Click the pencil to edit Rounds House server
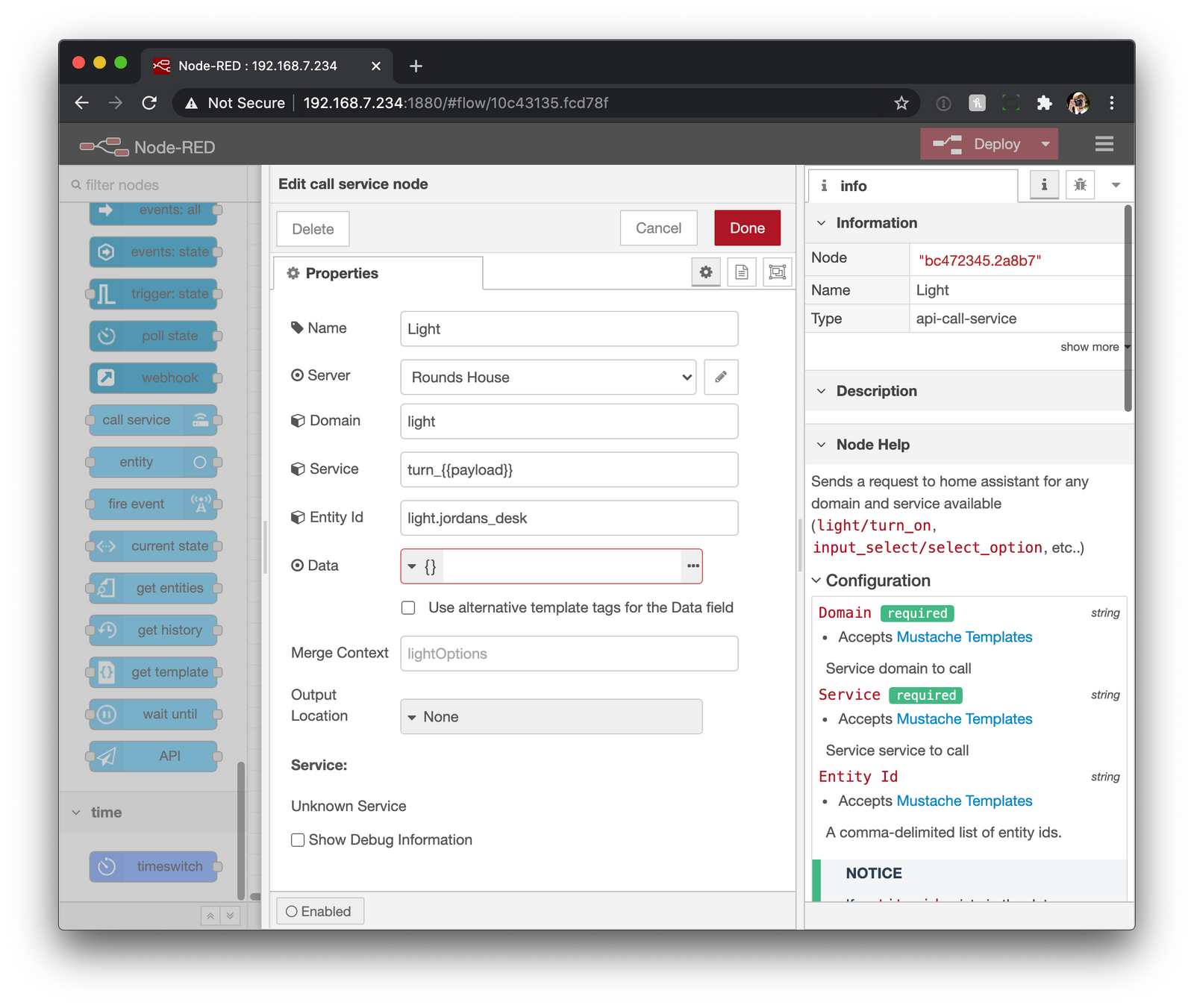 720,378
